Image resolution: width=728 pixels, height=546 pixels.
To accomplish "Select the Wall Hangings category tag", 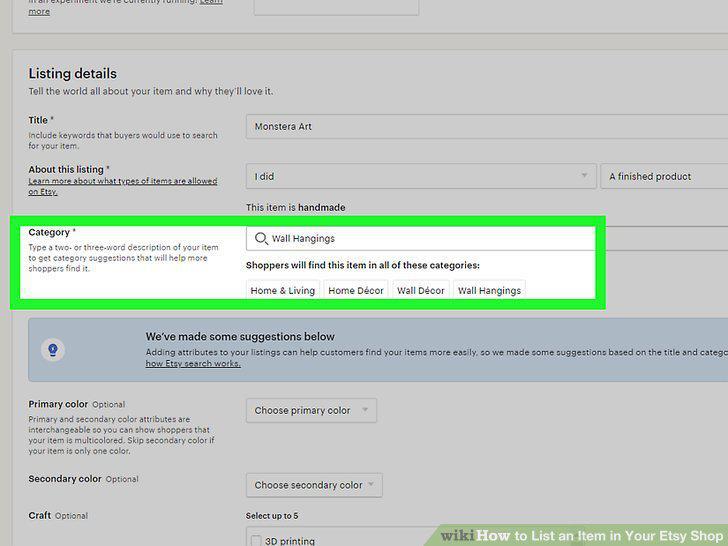I will click(x=489, y=290).
